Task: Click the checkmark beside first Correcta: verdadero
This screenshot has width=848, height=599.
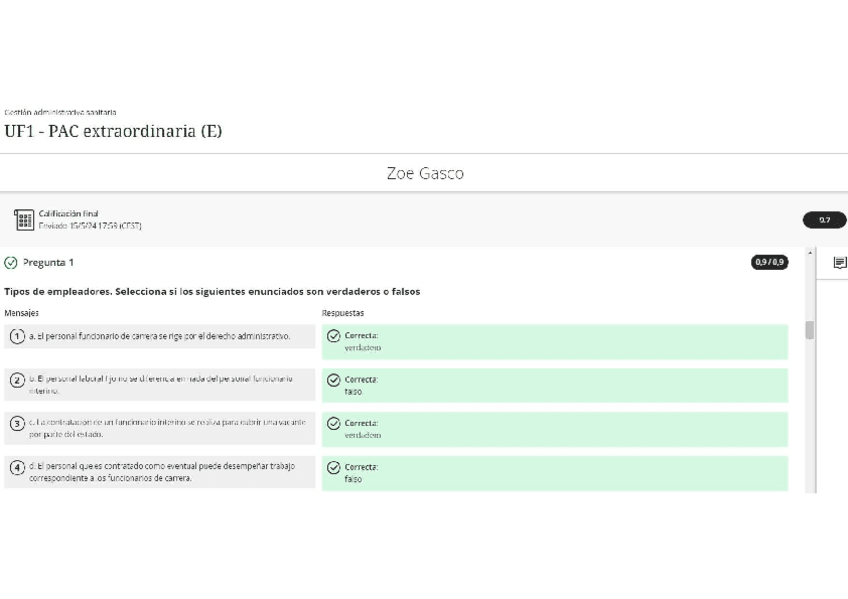Action: [x=334, y=336]
